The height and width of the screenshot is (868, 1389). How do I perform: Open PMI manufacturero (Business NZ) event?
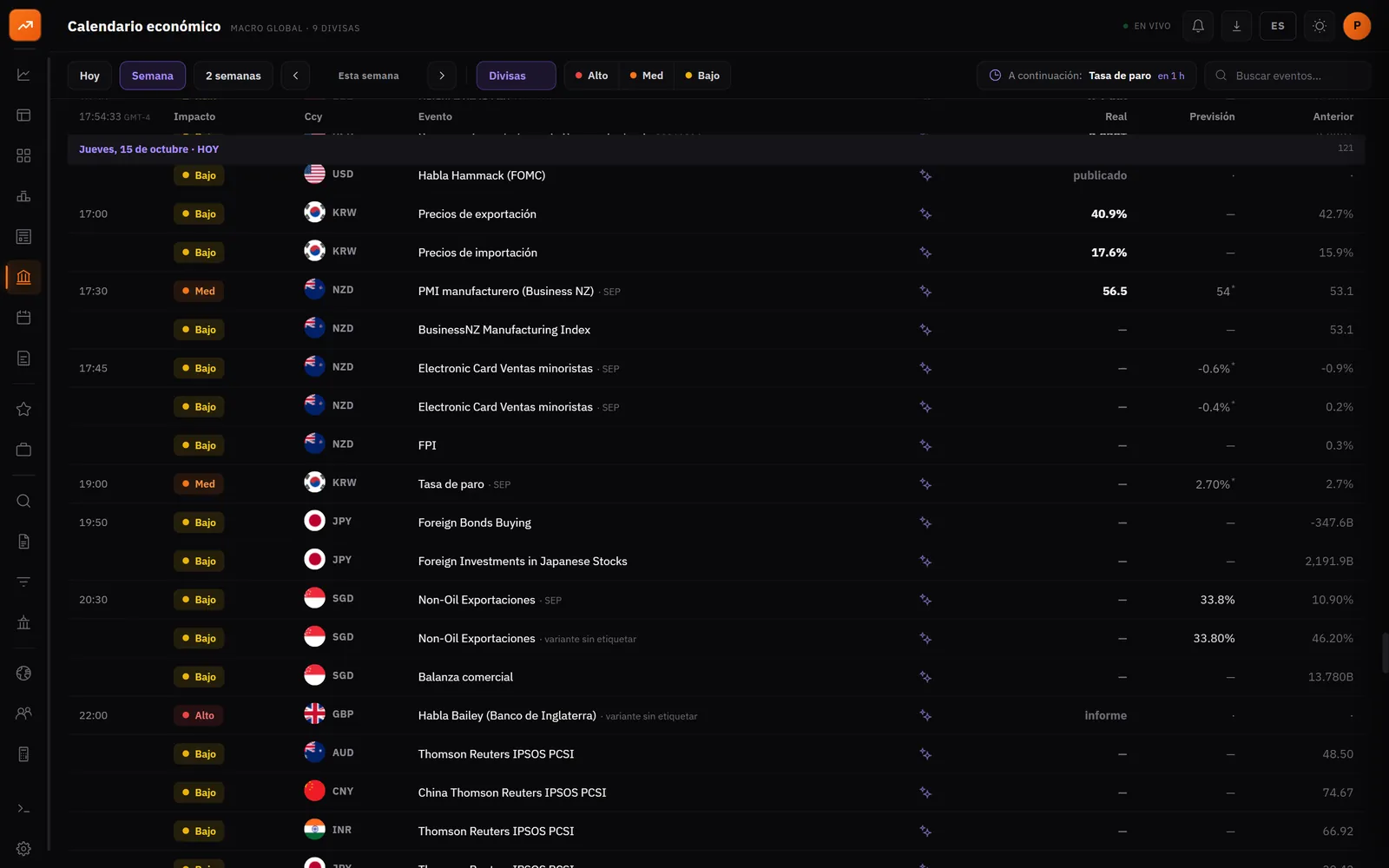(506, 292)
